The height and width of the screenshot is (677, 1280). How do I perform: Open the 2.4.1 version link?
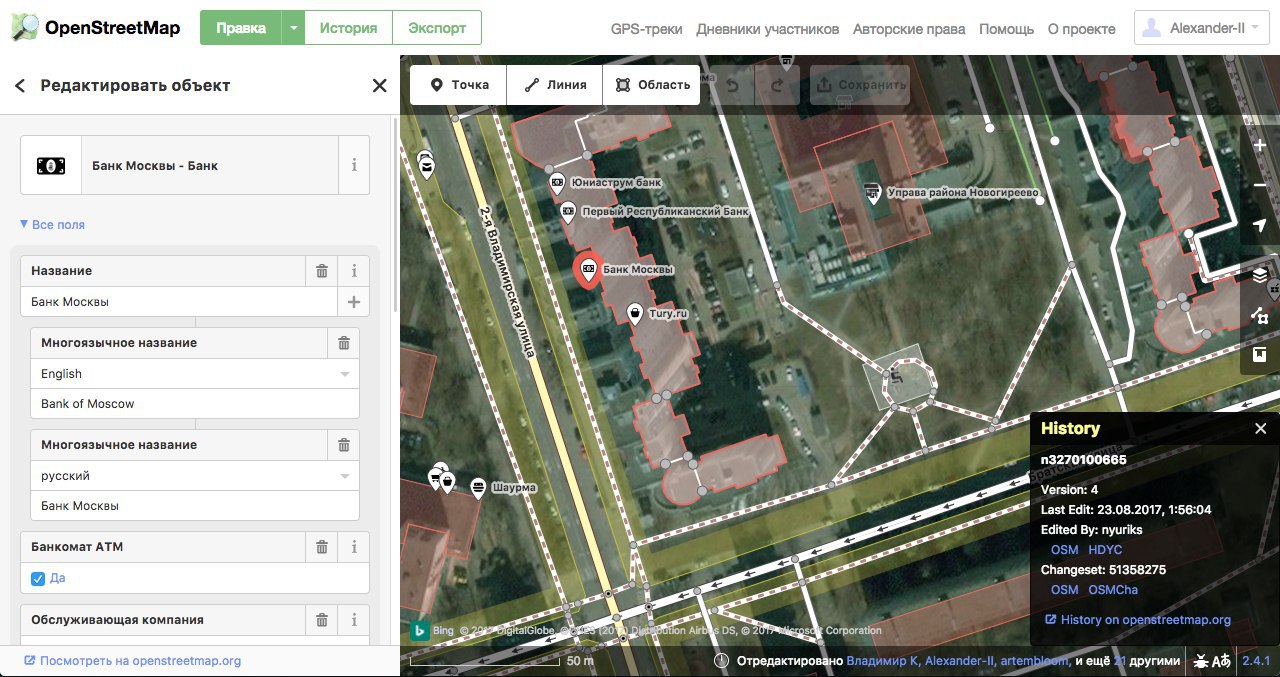coord(1256,661)
